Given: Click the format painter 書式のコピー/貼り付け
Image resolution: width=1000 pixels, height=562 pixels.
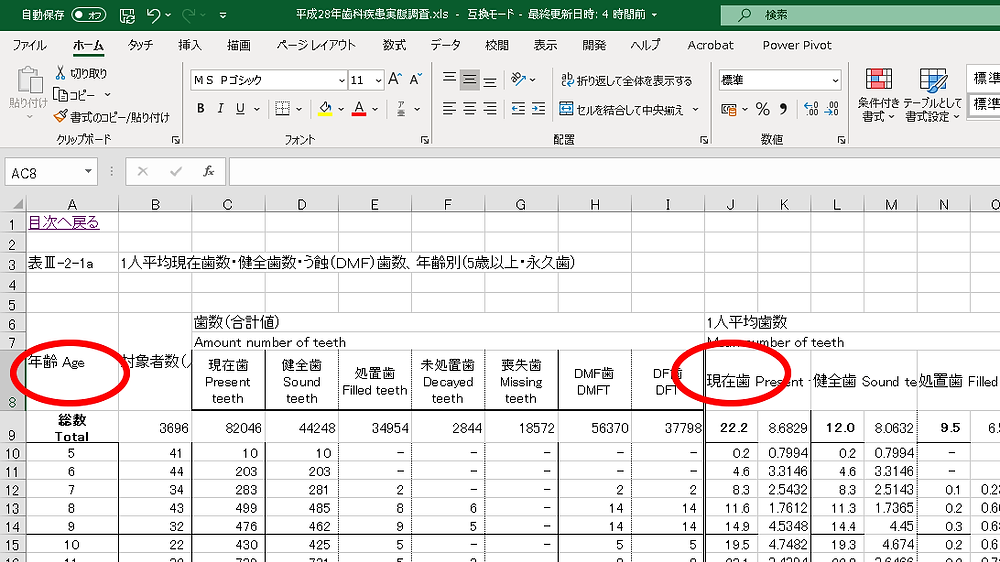Looking at the screenshot, I should click(x=112, y=117).
